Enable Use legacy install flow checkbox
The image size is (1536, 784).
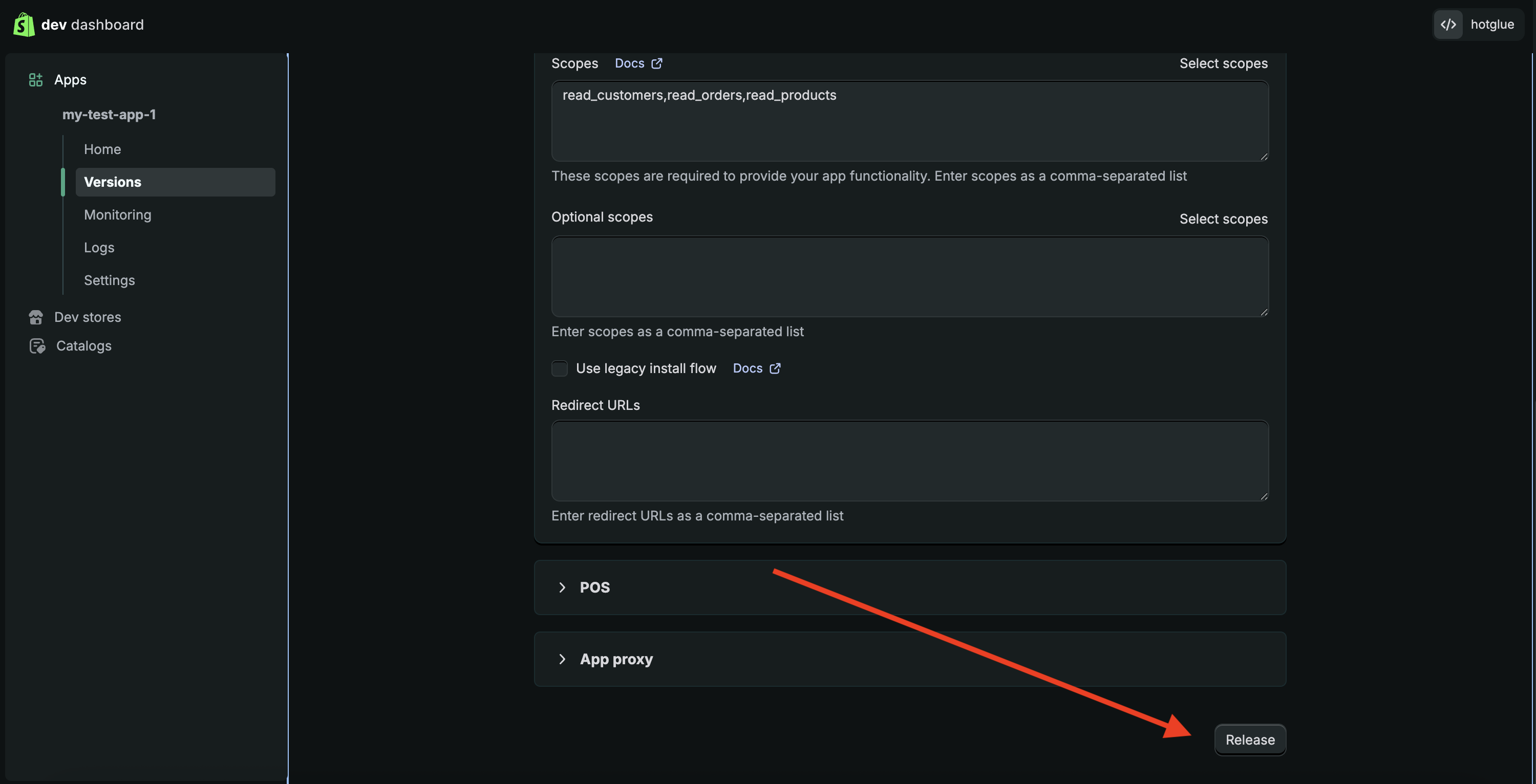[x=559, y=368]
